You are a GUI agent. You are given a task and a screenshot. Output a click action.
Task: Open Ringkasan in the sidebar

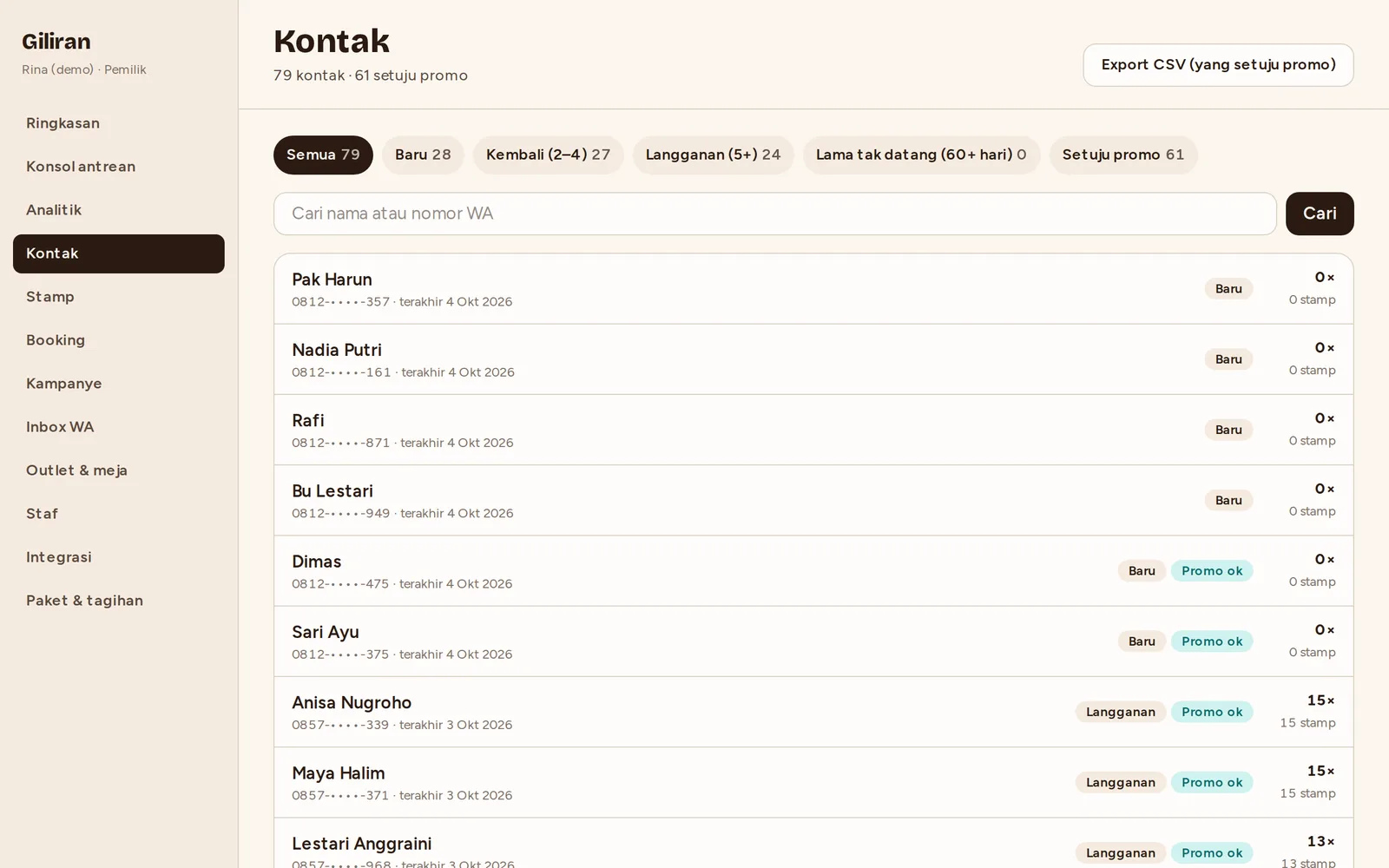(x=119, y=123)
